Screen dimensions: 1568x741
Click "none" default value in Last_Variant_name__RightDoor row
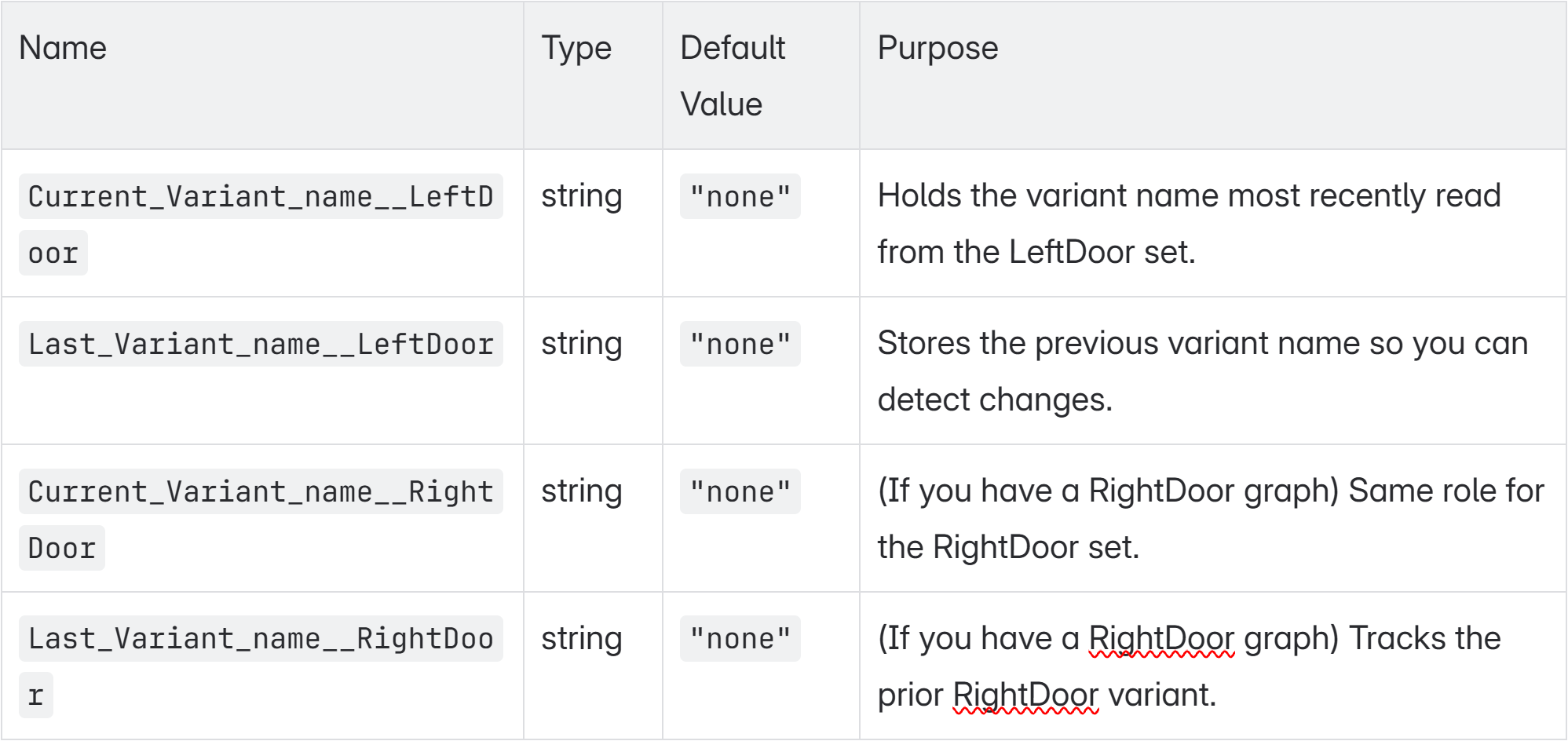(740, 639)
